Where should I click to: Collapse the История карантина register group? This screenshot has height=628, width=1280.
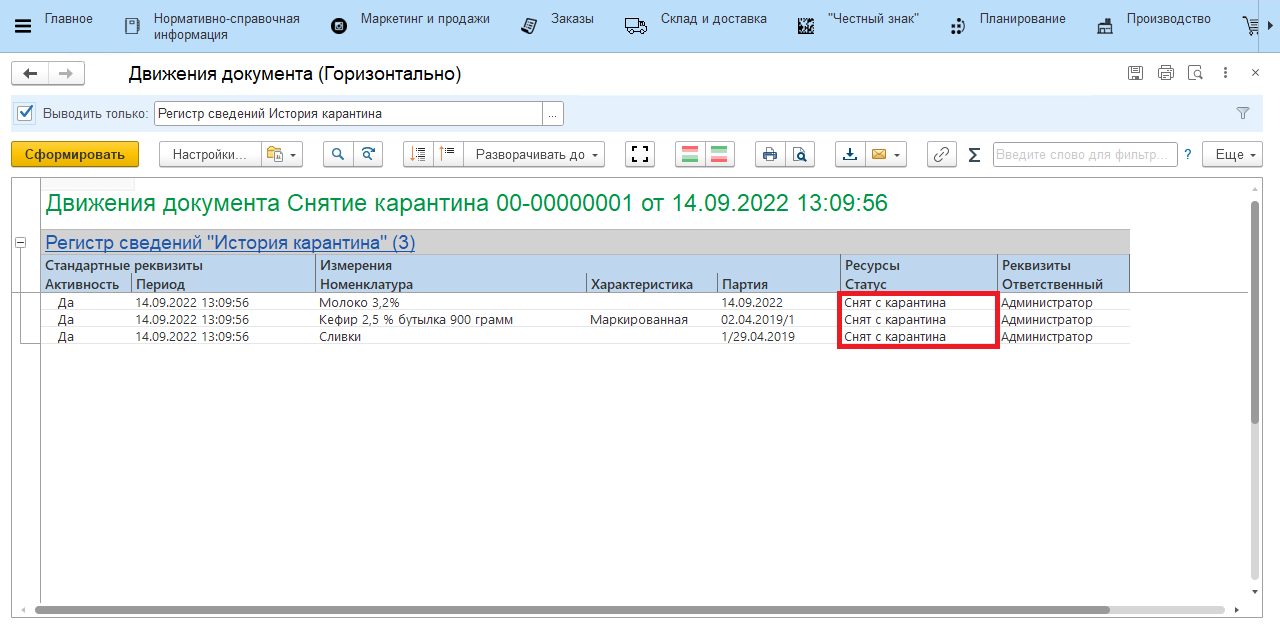(20, 242)
